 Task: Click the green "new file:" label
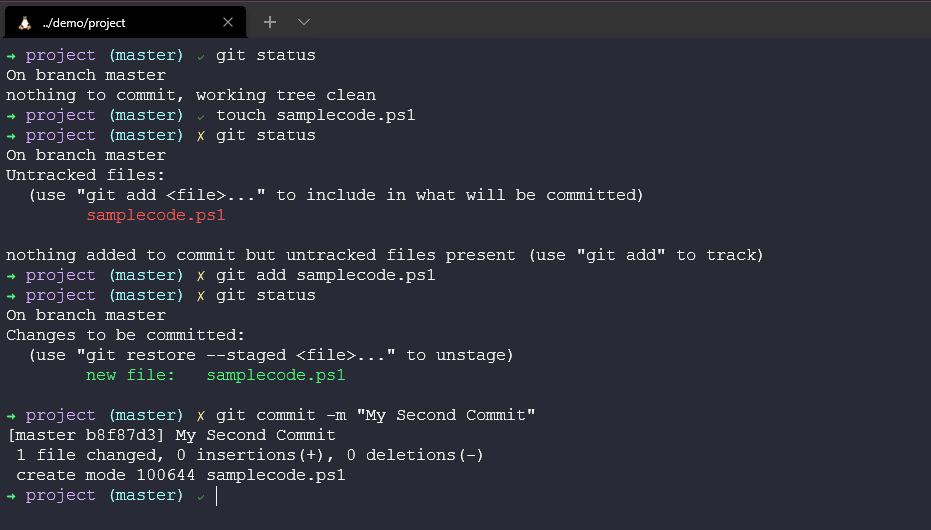(x=130, y=375)
